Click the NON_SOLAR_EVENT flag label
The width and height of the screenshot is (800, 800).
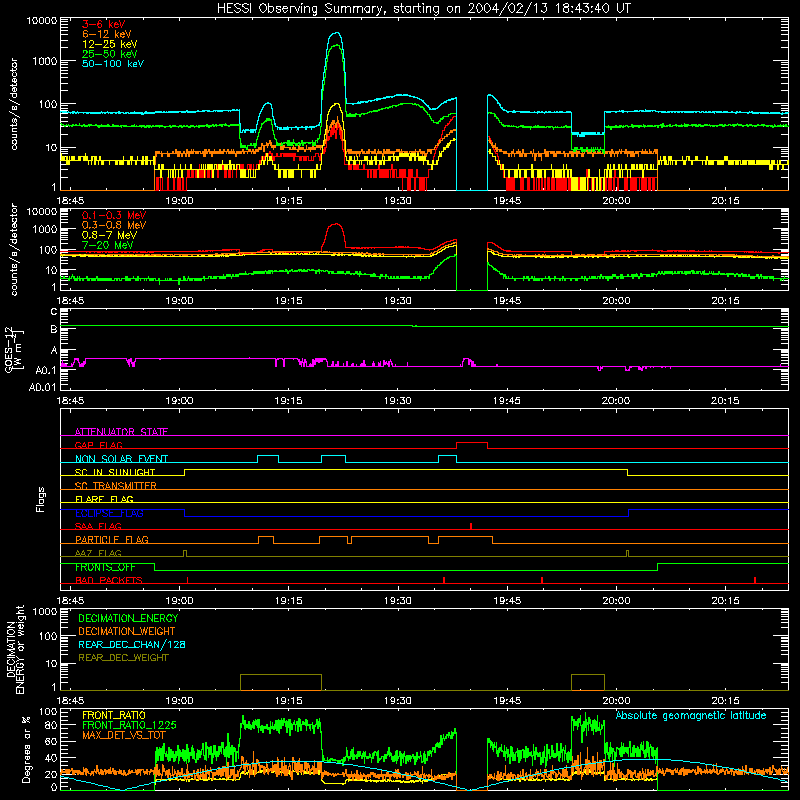click(121, 459)
